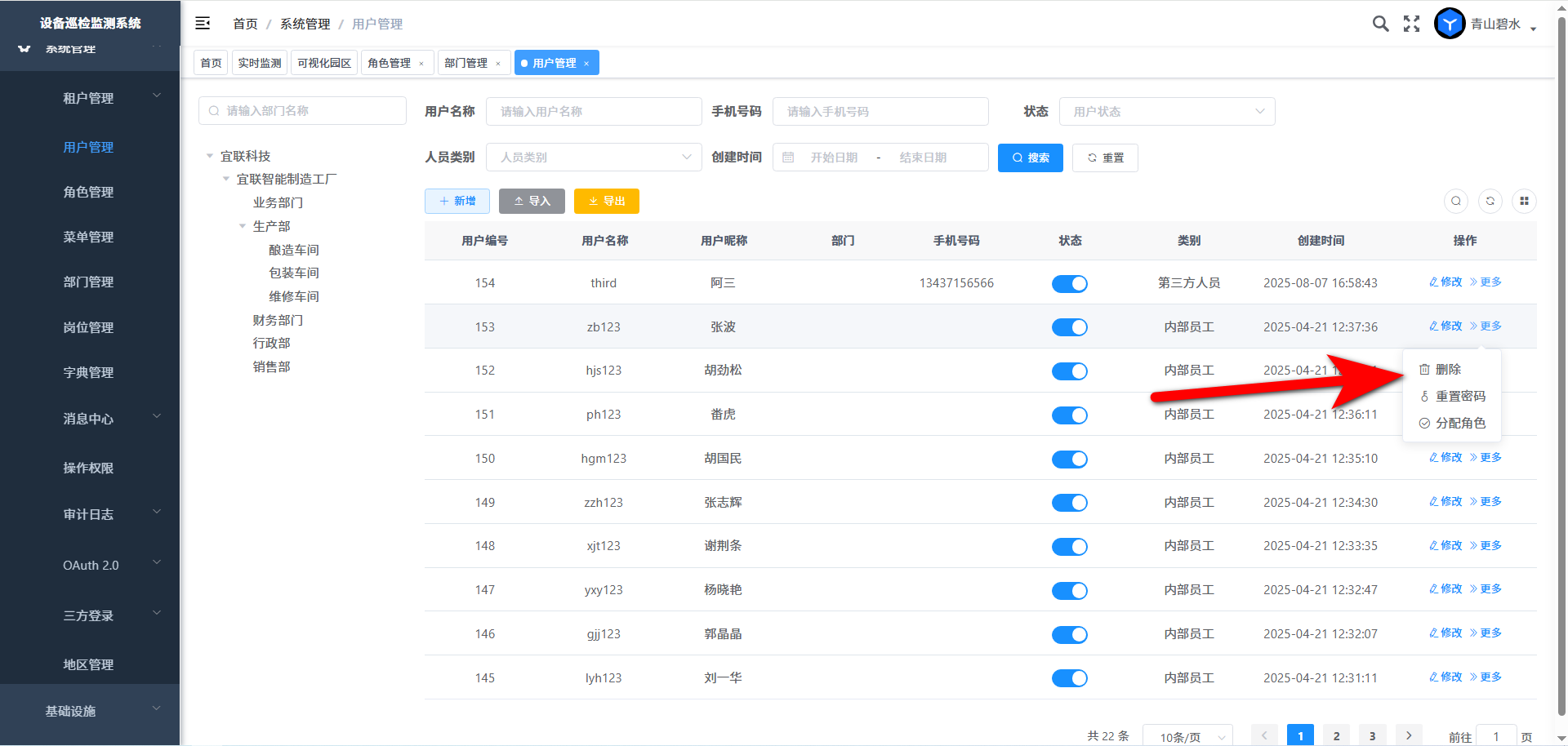Close the 角色管理 tab with its x
The image size is (1568, 746).
pos(421,64)
